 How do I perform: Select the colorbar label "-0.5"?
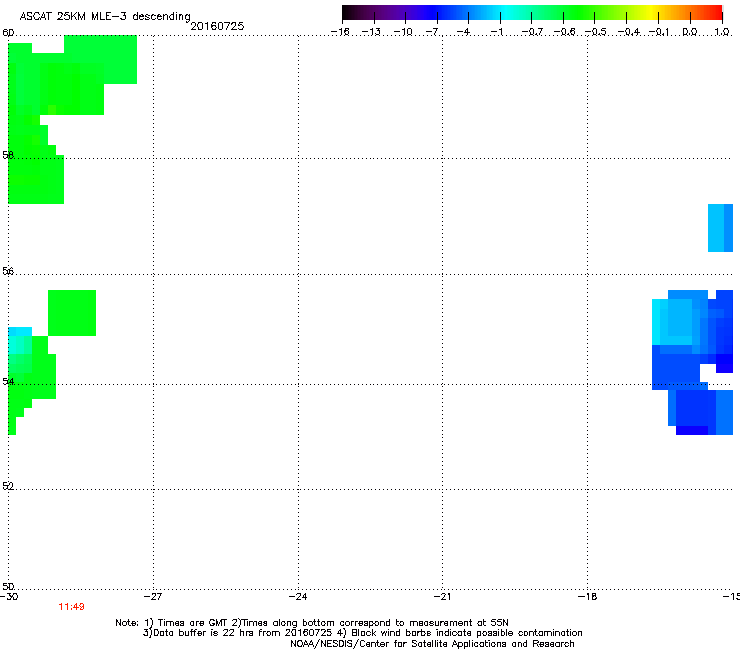596,32
